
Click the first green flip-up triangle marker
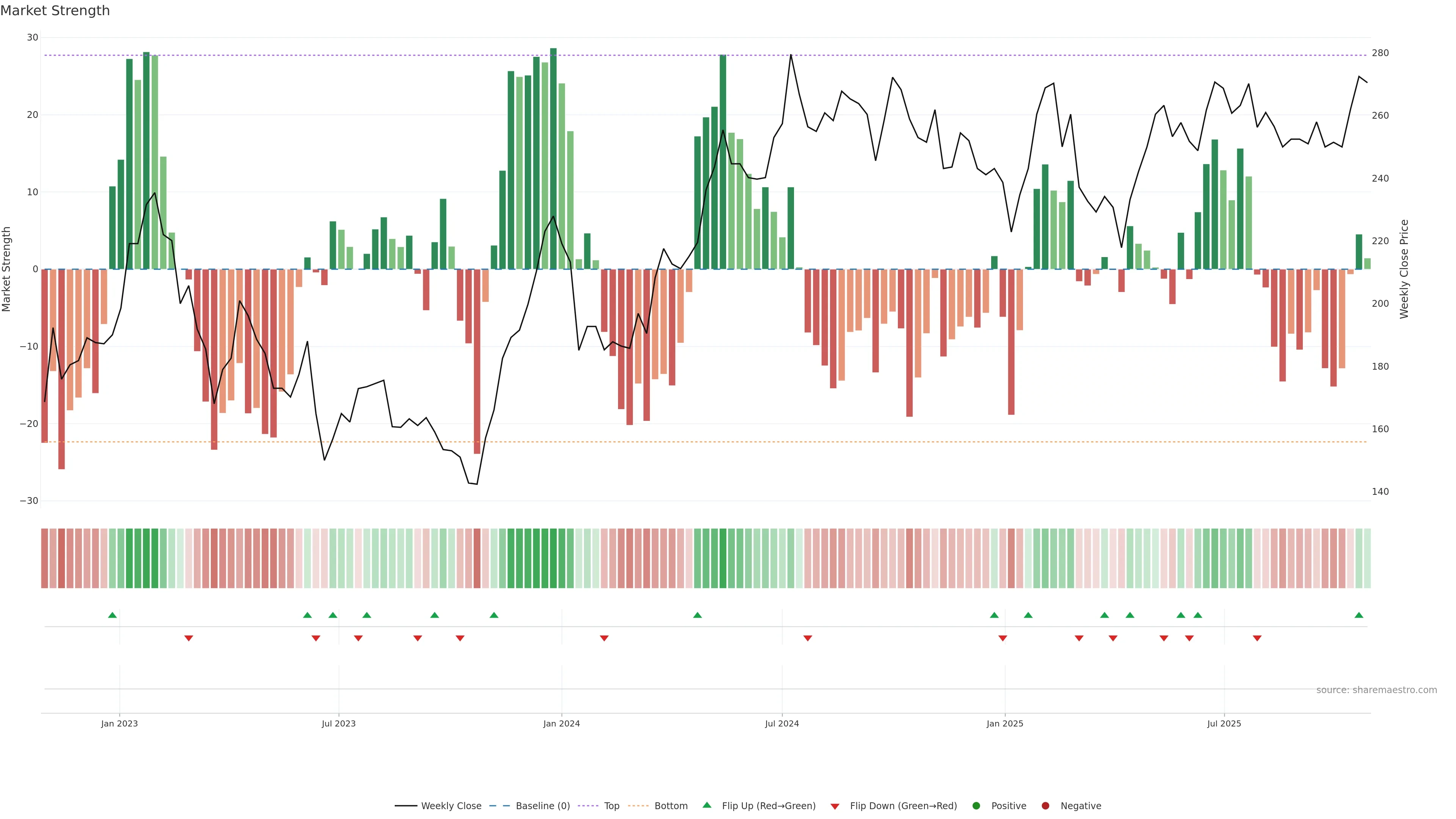pyautogui.click(x=113, y=615)
